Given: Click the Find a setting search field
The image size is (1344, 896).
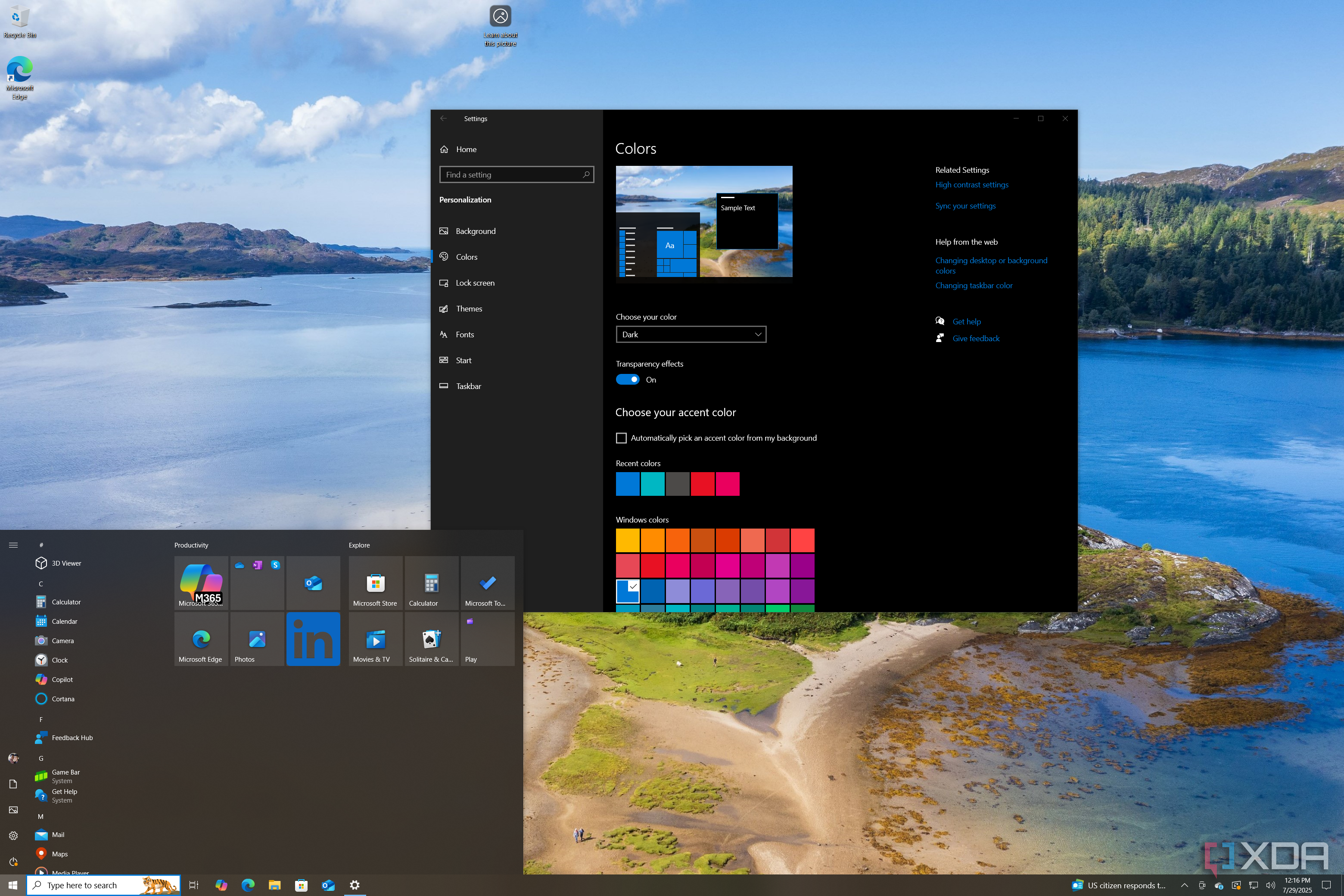Looking at the screenshot, I should (511, 174).
